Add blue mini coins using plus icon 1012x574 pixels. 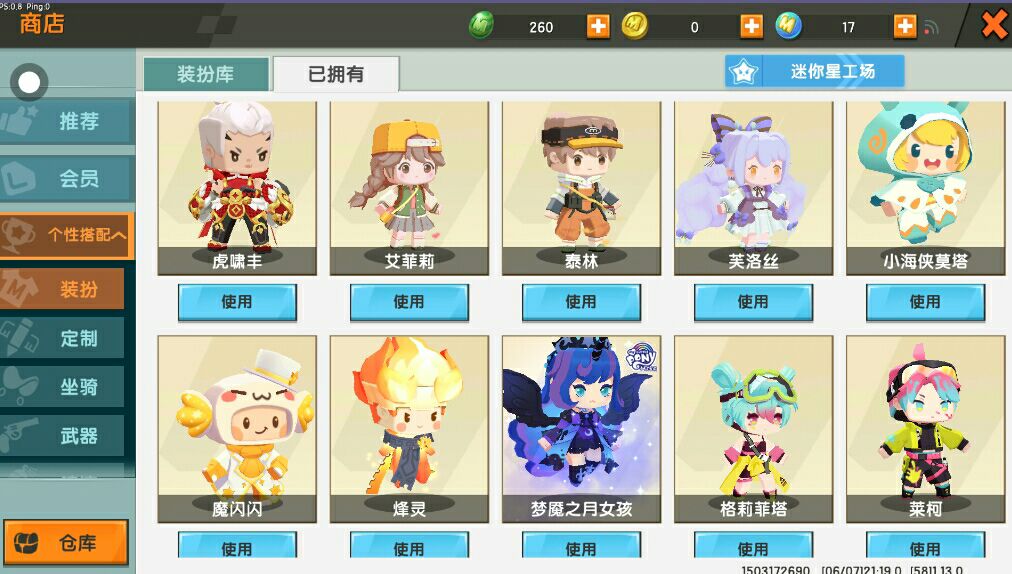tap(905, 26)
